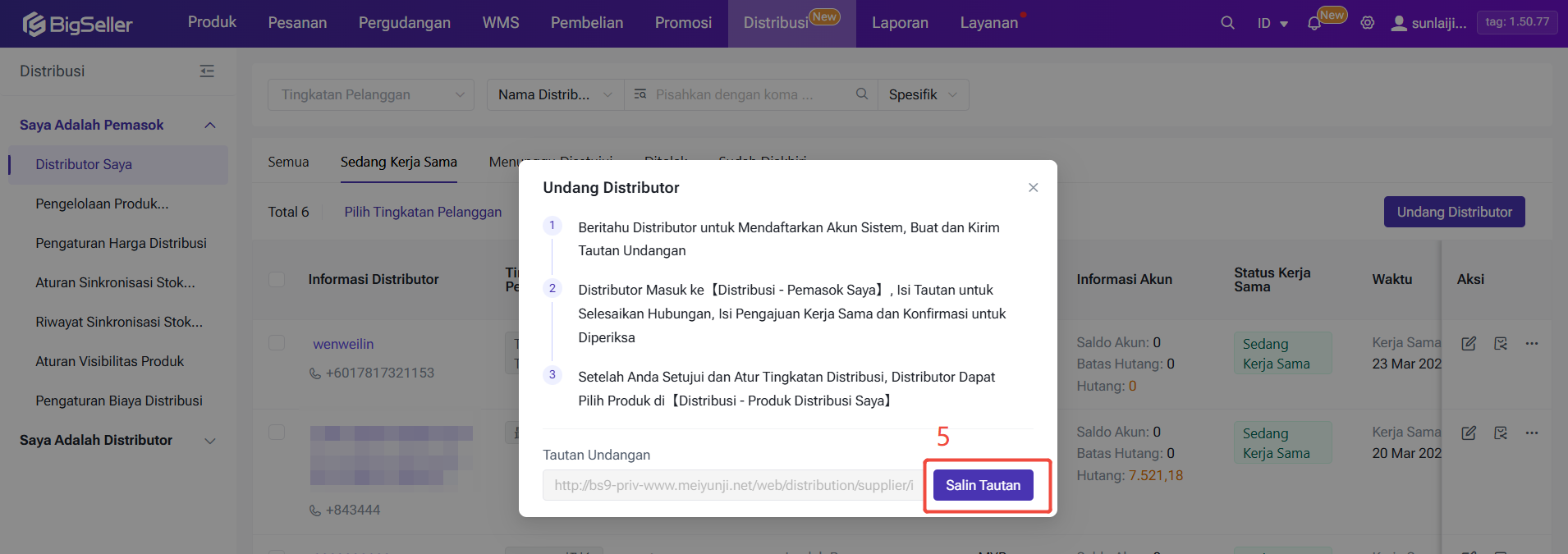Check the second distributor row checkbox
Image resolution: width=1568 pixels, height=554 pixels.
click(277, 433)
